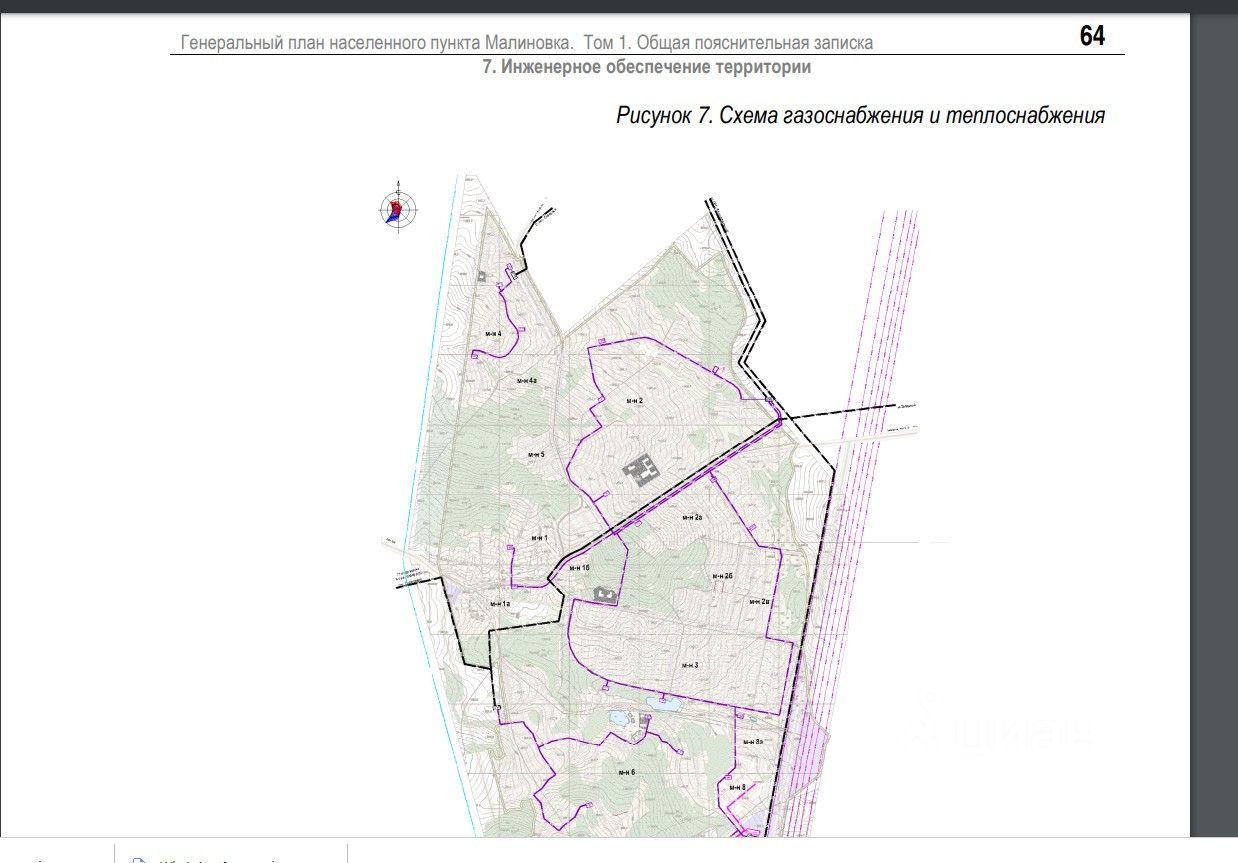Click the м-н 3 district label
The image size is (1238, 863).
tap(689, 665)
